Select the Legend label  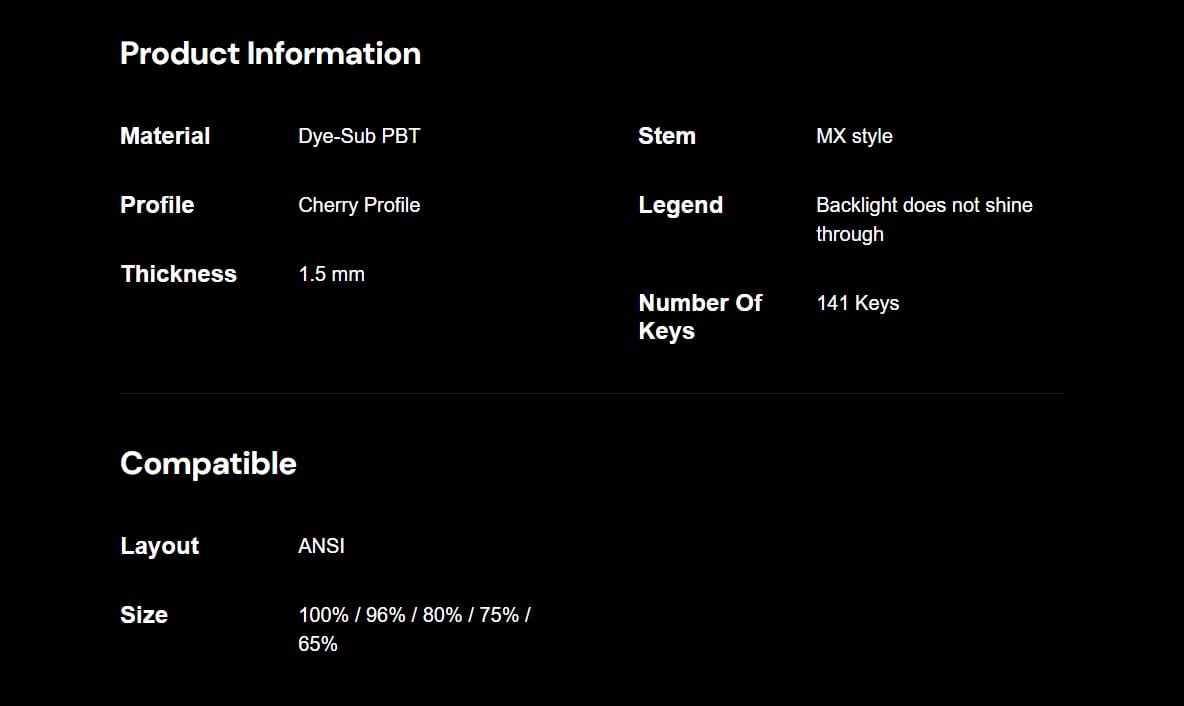(680, 205)
